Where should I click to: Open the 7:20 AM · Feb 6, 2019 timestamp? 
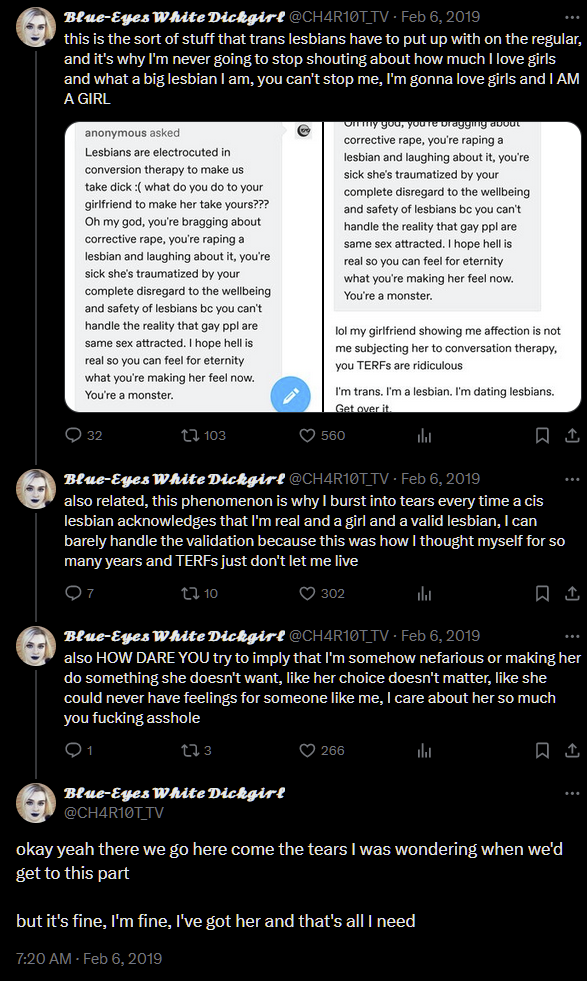coord(89,958)
